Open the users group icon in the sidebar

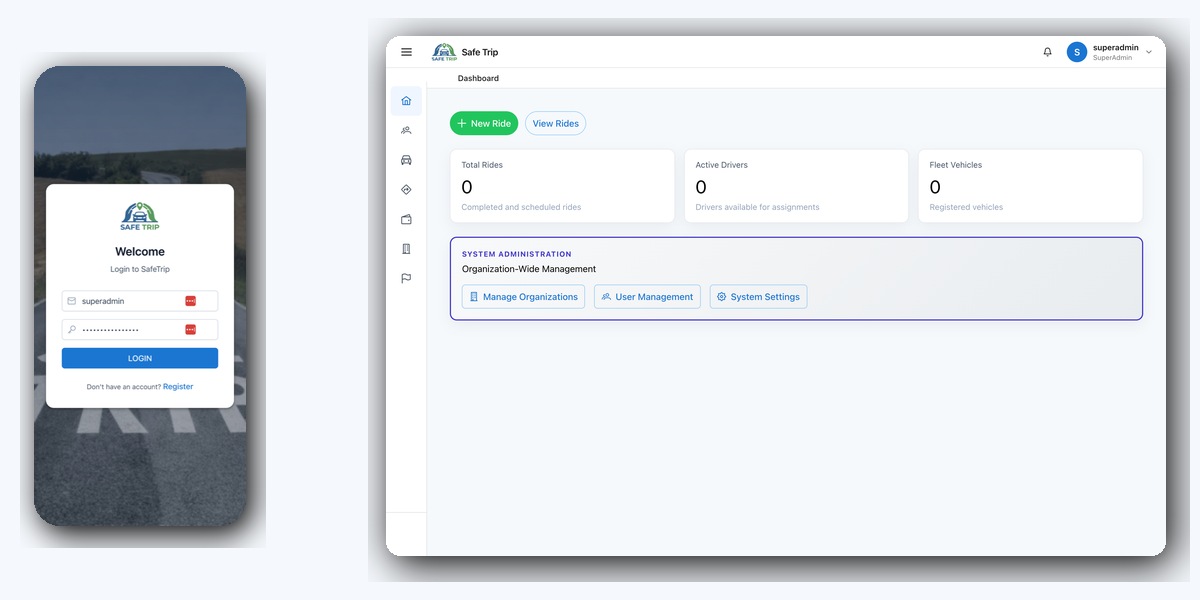click(406, 130)
